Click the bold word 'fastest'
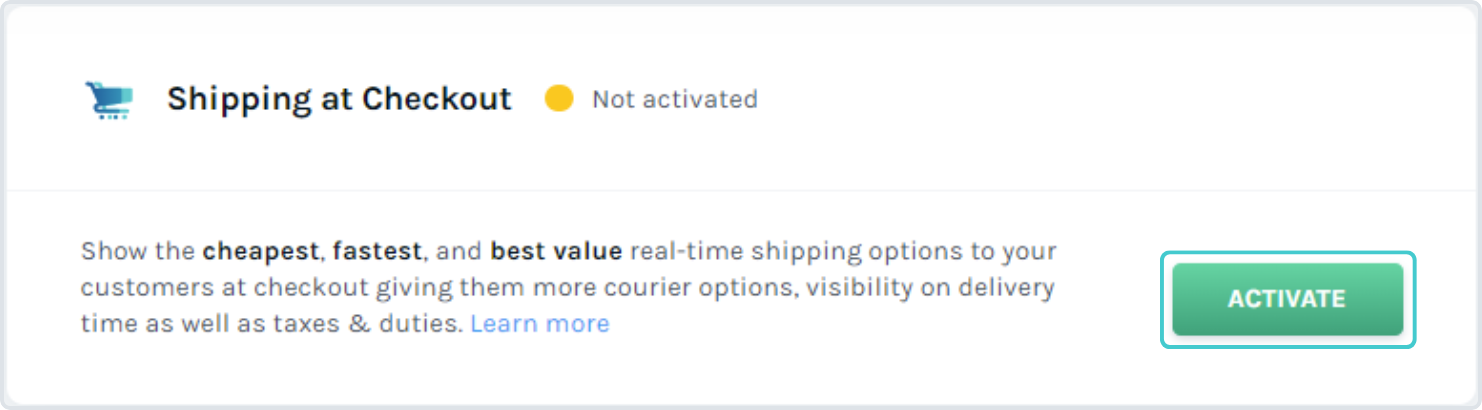This screenshot has height=410, width=1482. pyautogui.click(x=378, y=251)
